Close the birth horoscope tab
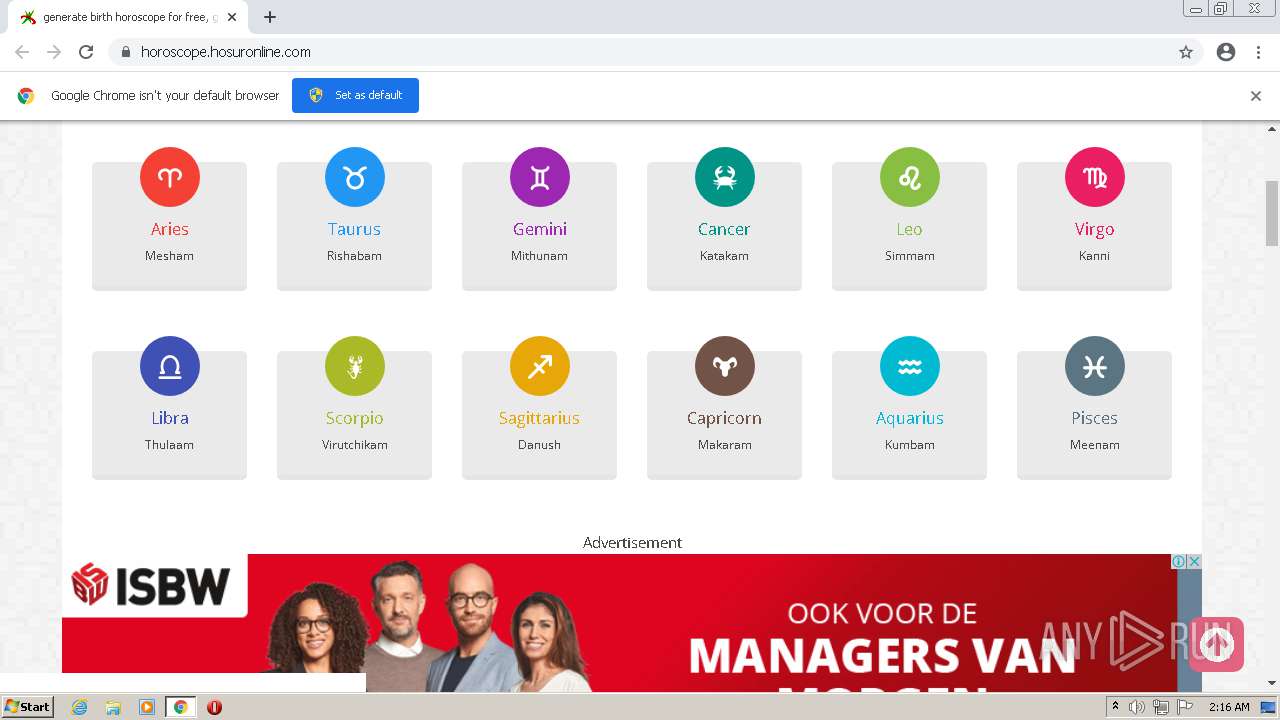This screenshot has width=1280, height=720. pyautogui.click(x=232, y=17)
